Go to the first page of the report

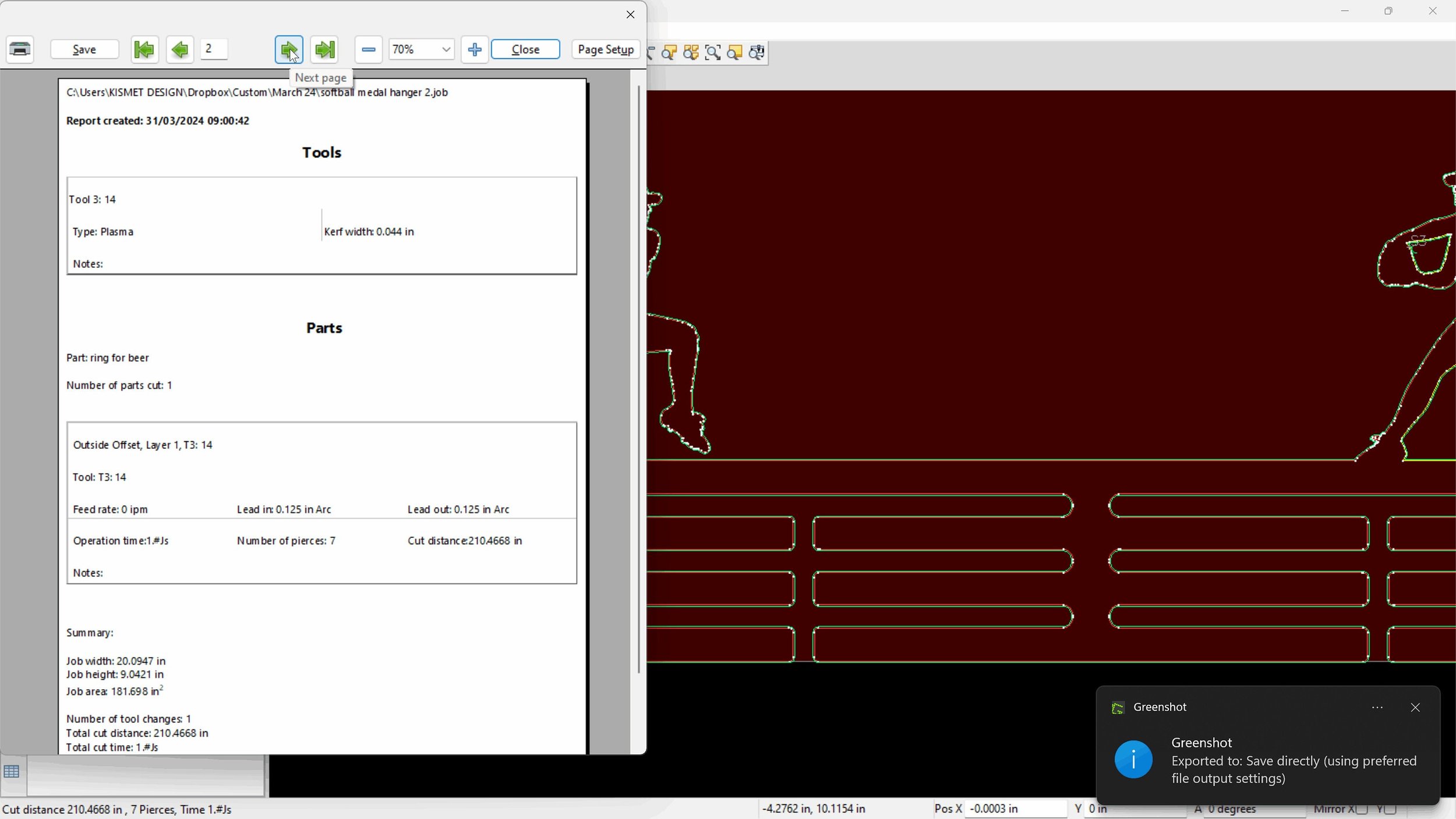[144, 49]
